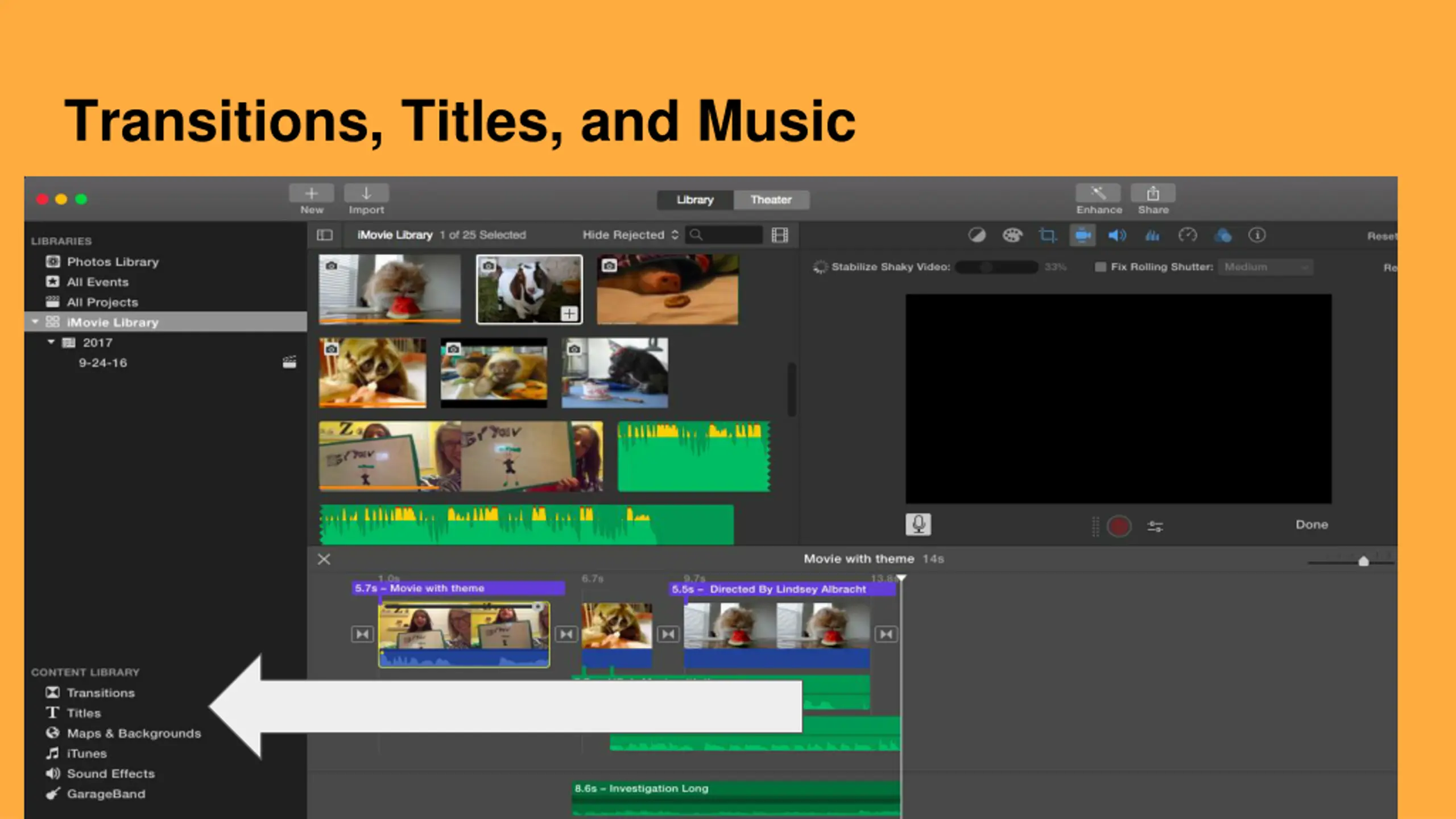This screenshot has width=1456, height=819.
Task: Select the cat eating watermelon thumbnail
Action: [x=390, y=289]
